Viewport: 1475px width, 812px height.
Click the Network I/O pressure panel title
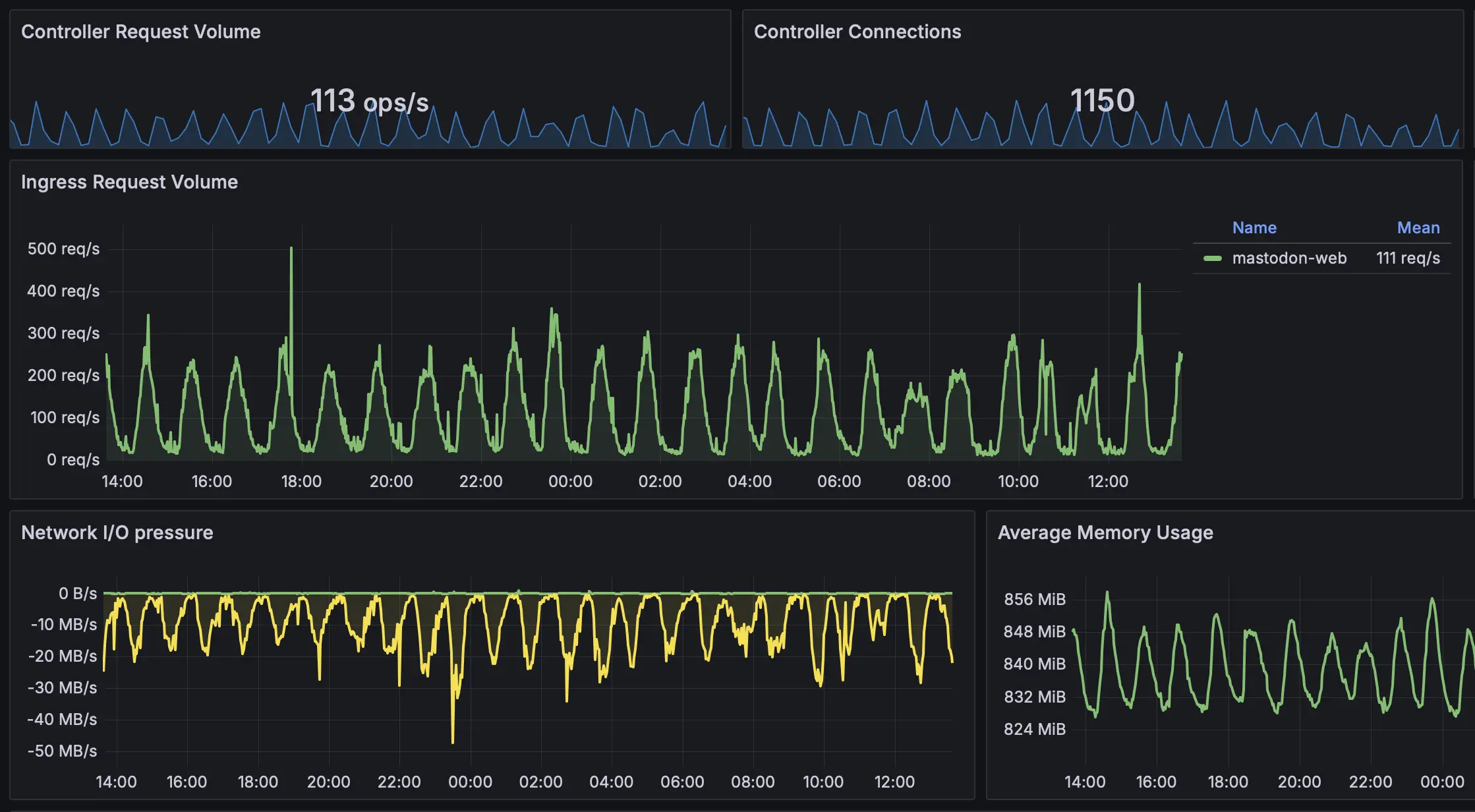(x=117, y=533)
